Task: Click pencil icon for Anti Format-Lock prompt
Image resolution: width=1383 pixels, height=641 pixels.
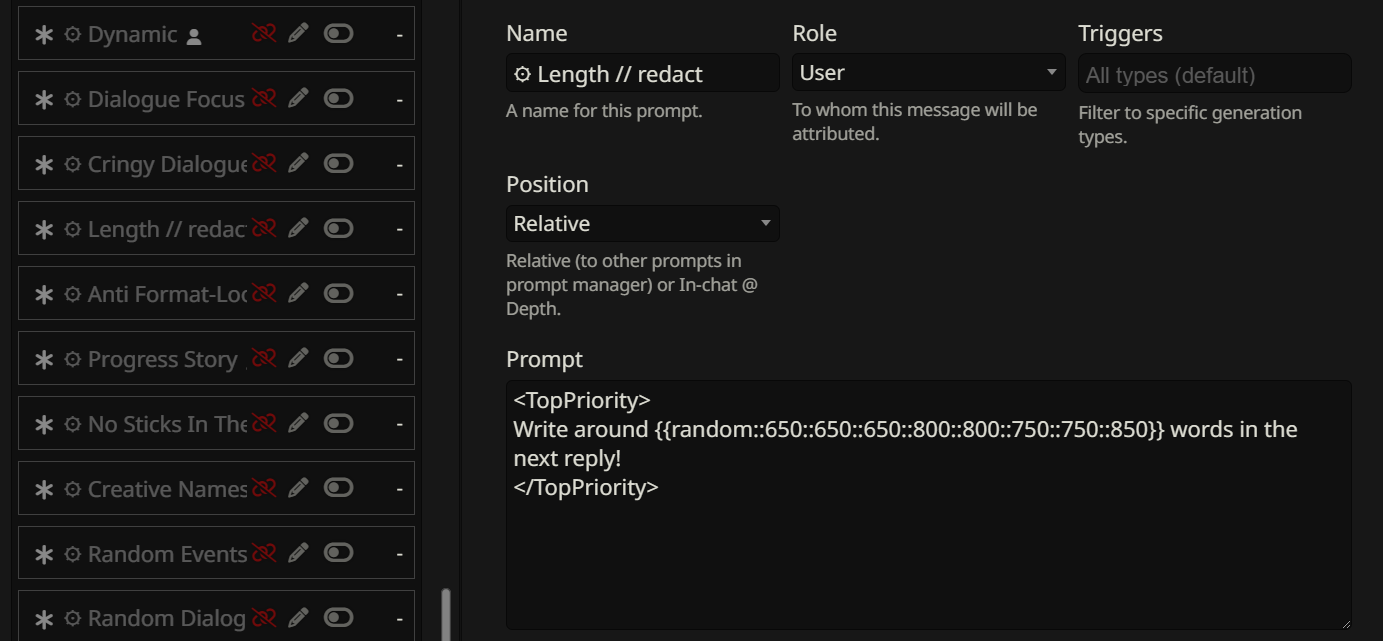Action: (x=298, y=293)
